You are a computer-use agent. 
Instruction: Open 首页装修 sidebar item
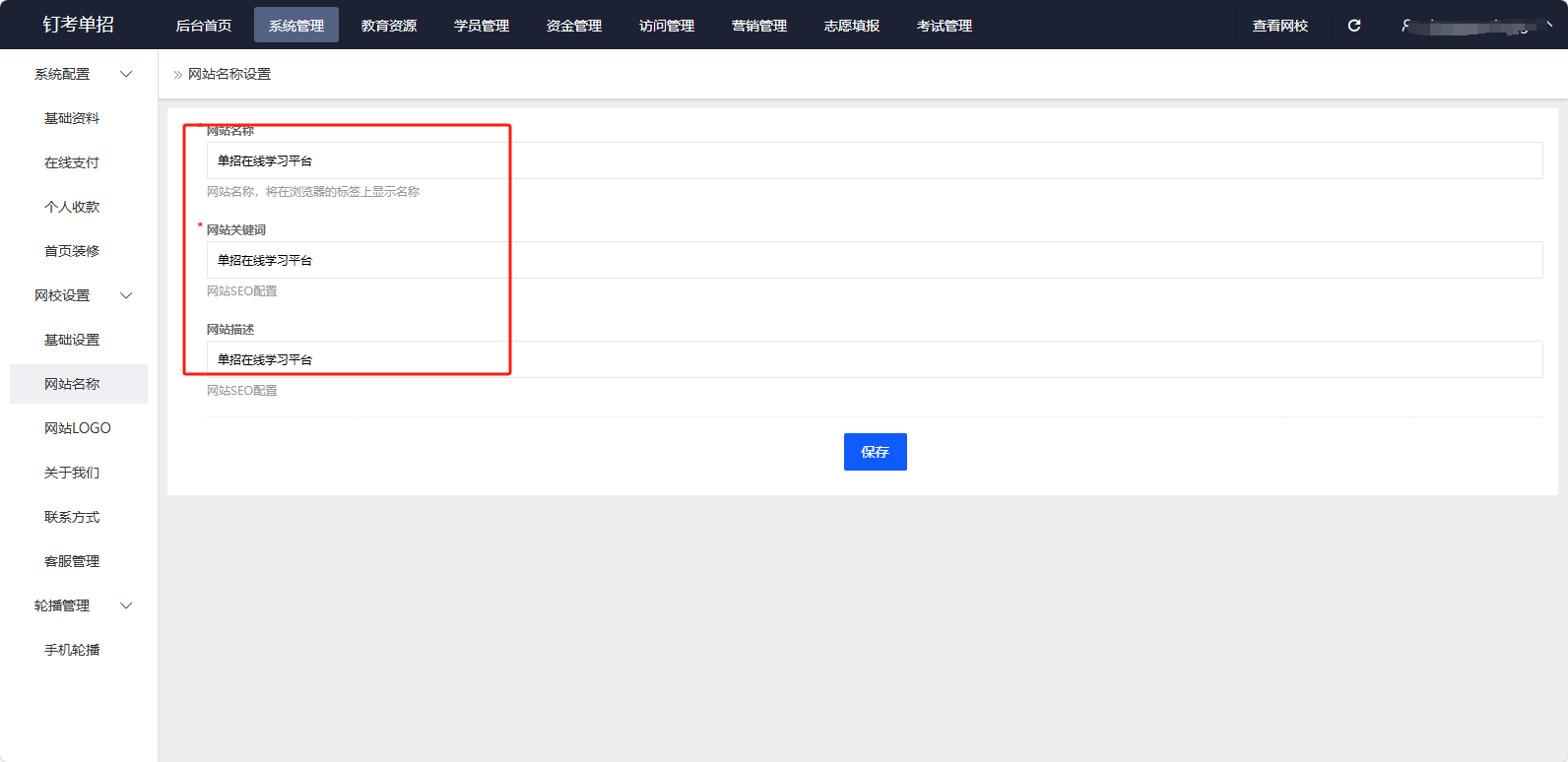(72, 251)
